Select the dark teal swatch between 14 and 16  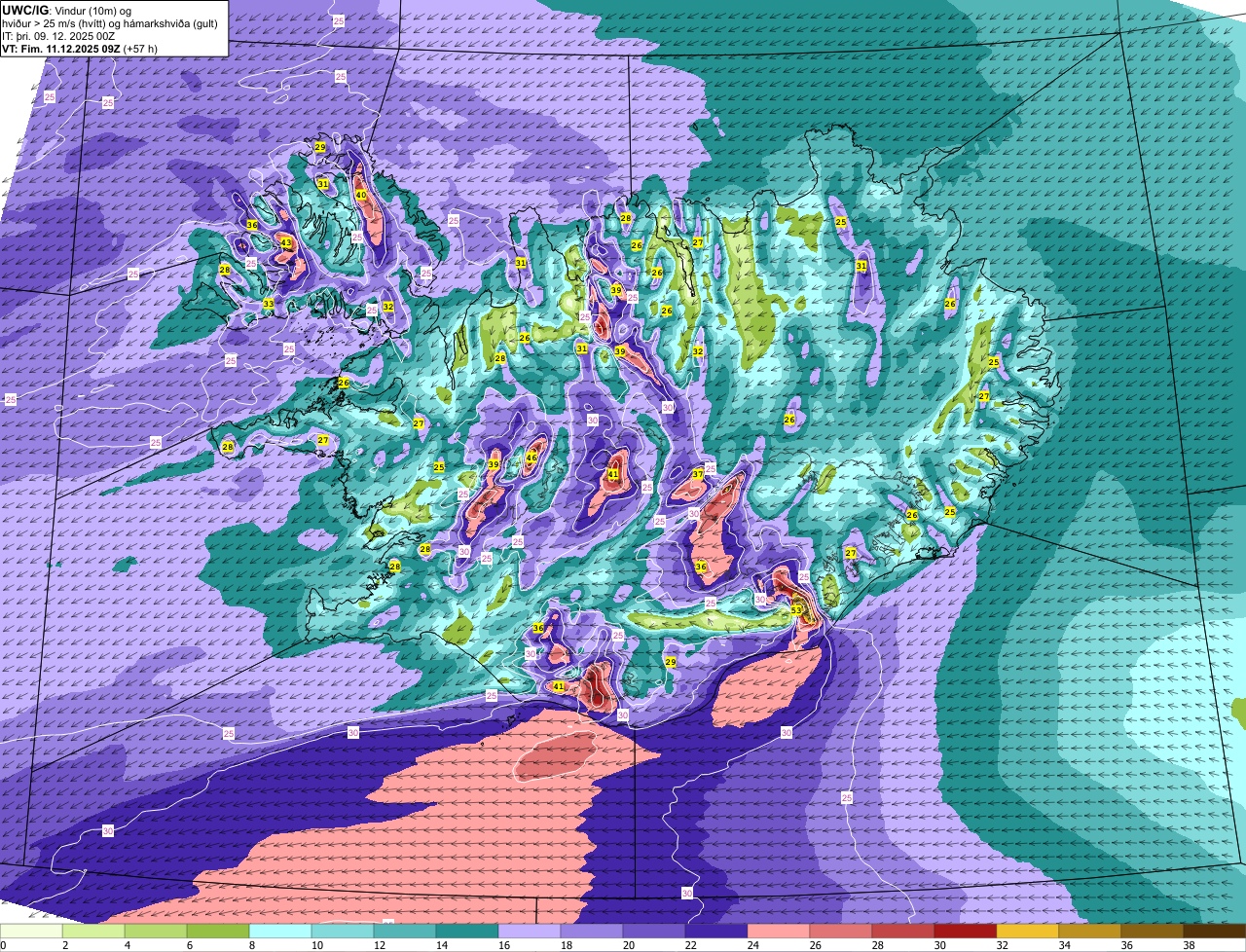click(x=467, y=931)
